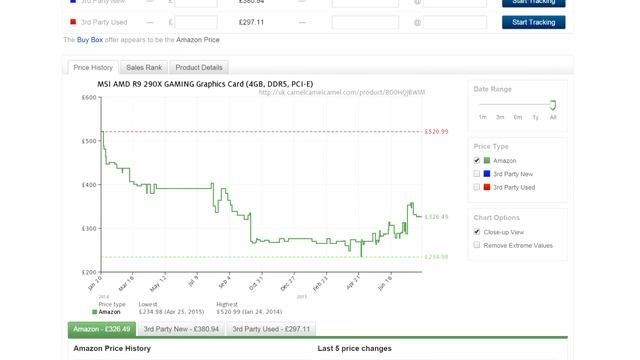Switch to the Sales Rank tab

pyautogui.click(x=144, y=67)
